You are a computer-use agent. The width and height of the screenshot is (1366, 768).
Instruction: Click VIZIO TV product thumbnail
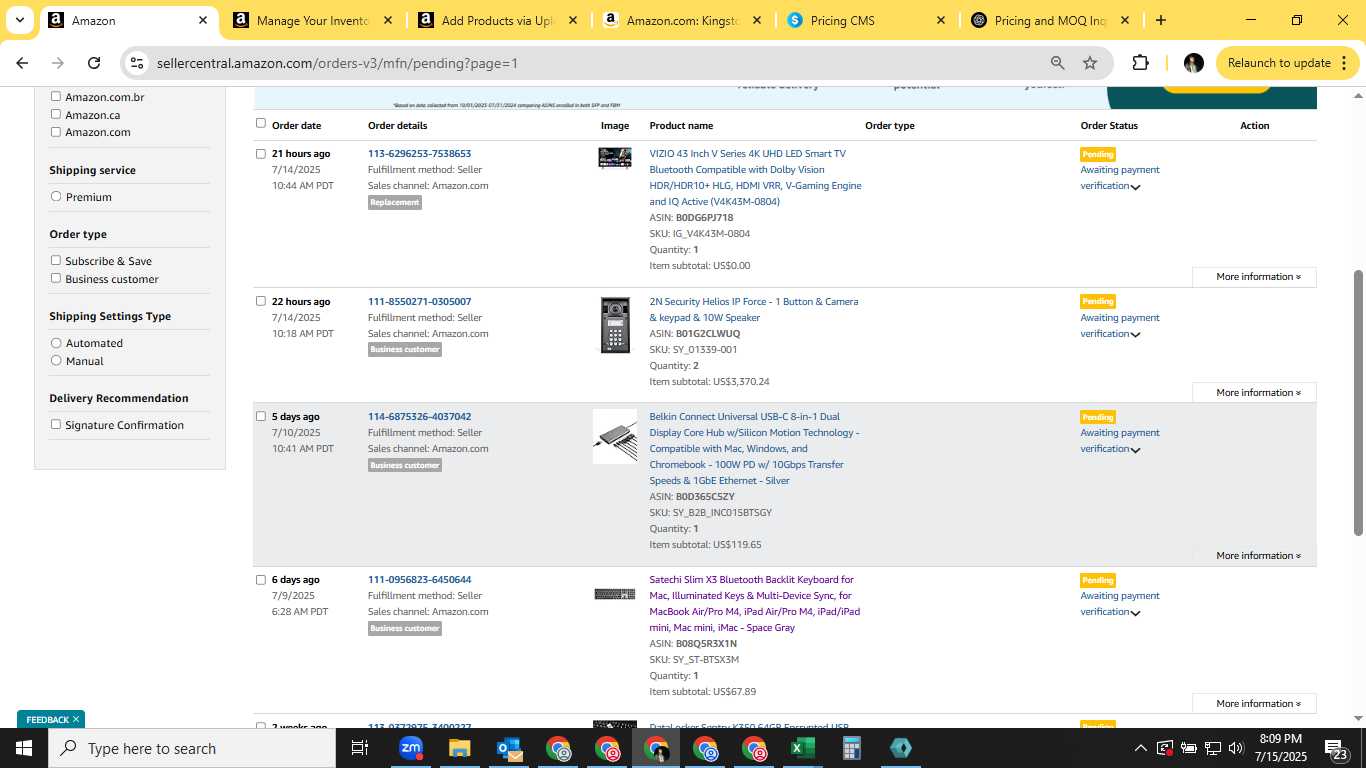(x=614, y=158)
